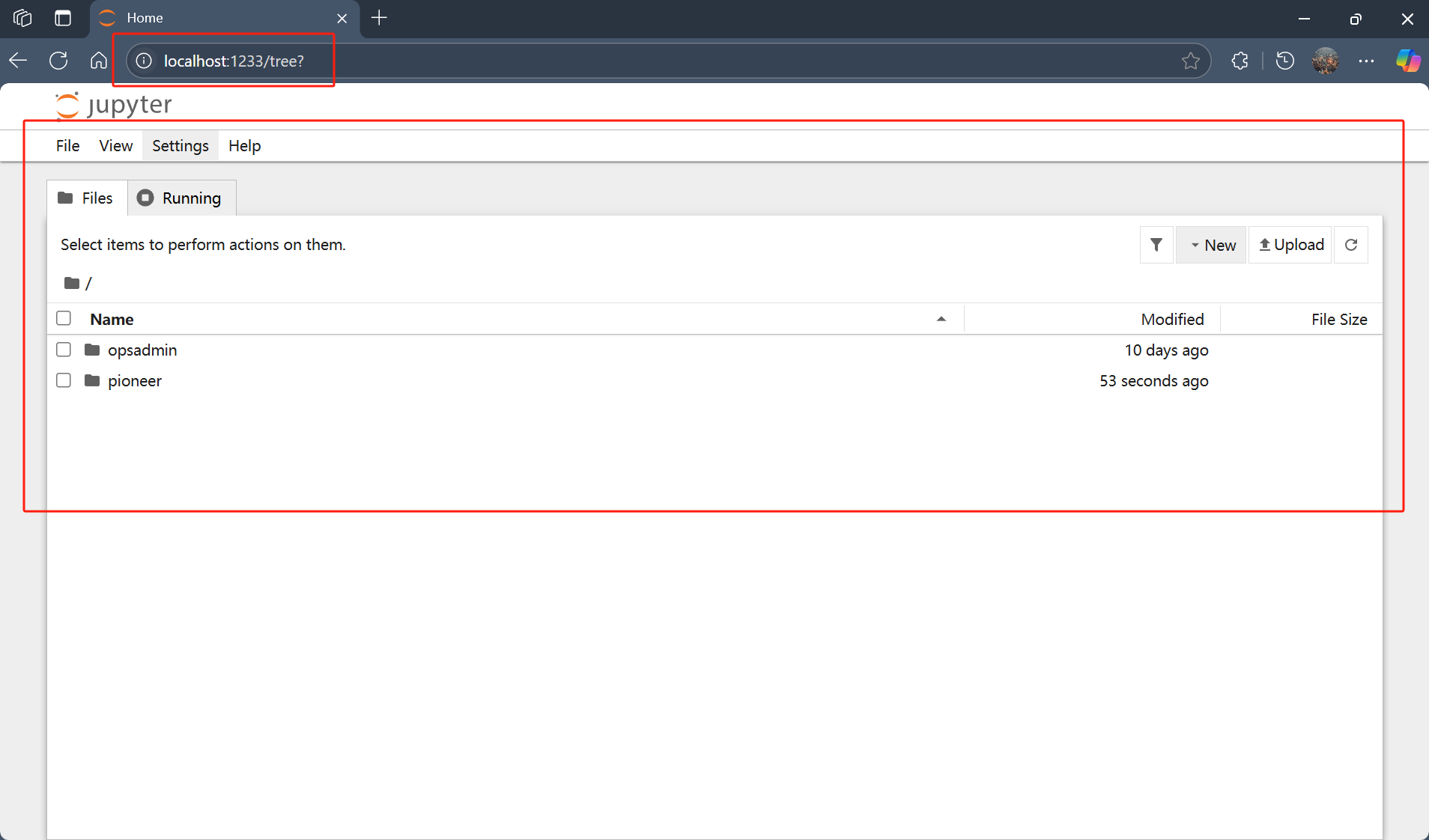Open the user profile avatar
This screenshot has width=1429, height=840.
coord(1326,61)
